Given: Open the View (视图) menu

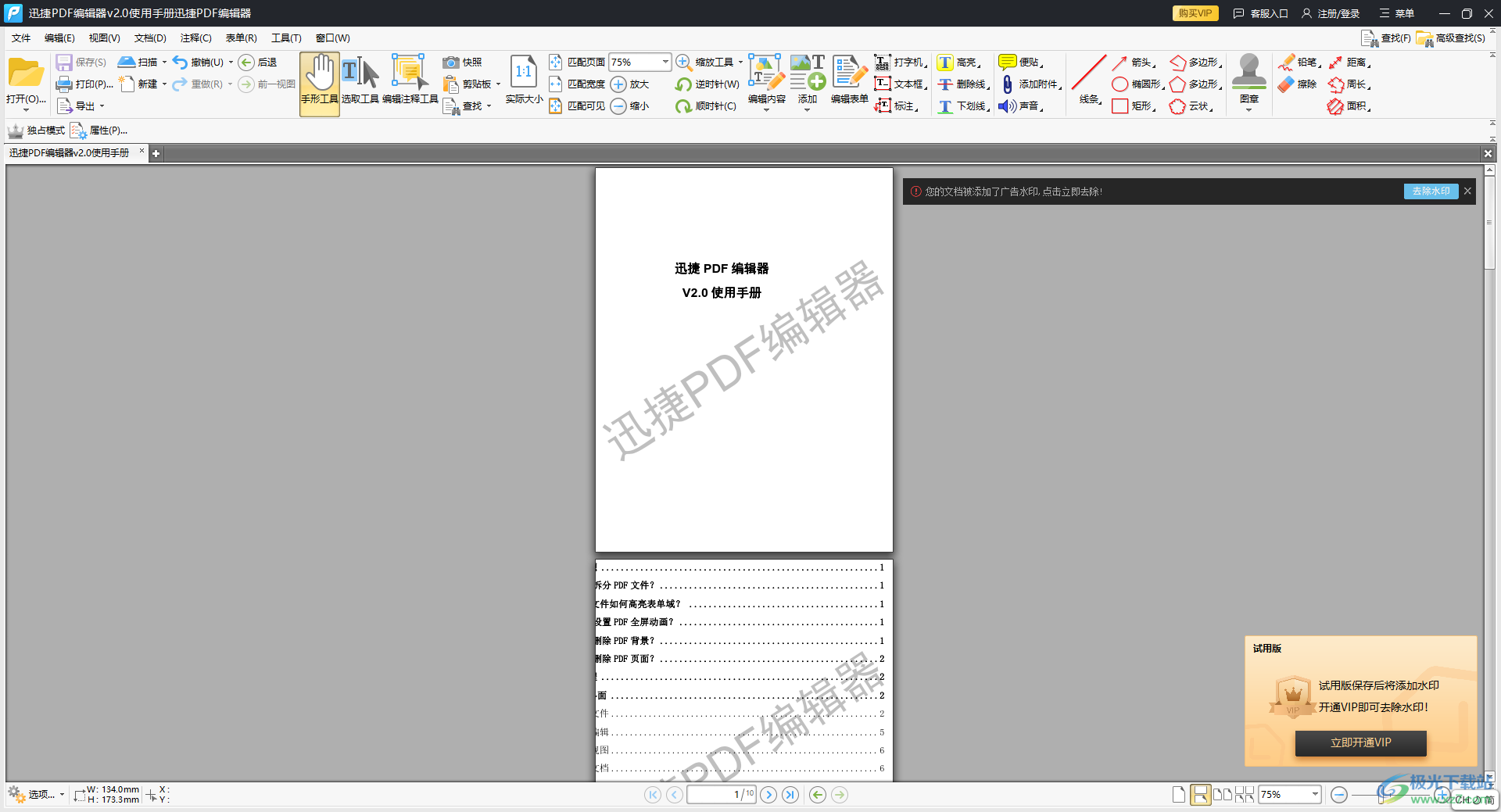Looking at the screenshot, I should coord(104,38).
